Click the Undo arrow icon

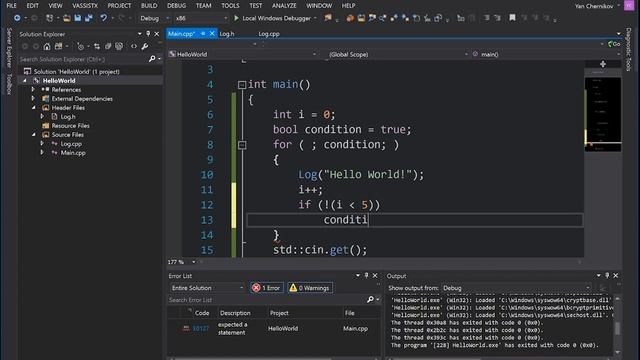tap(104, 18)
